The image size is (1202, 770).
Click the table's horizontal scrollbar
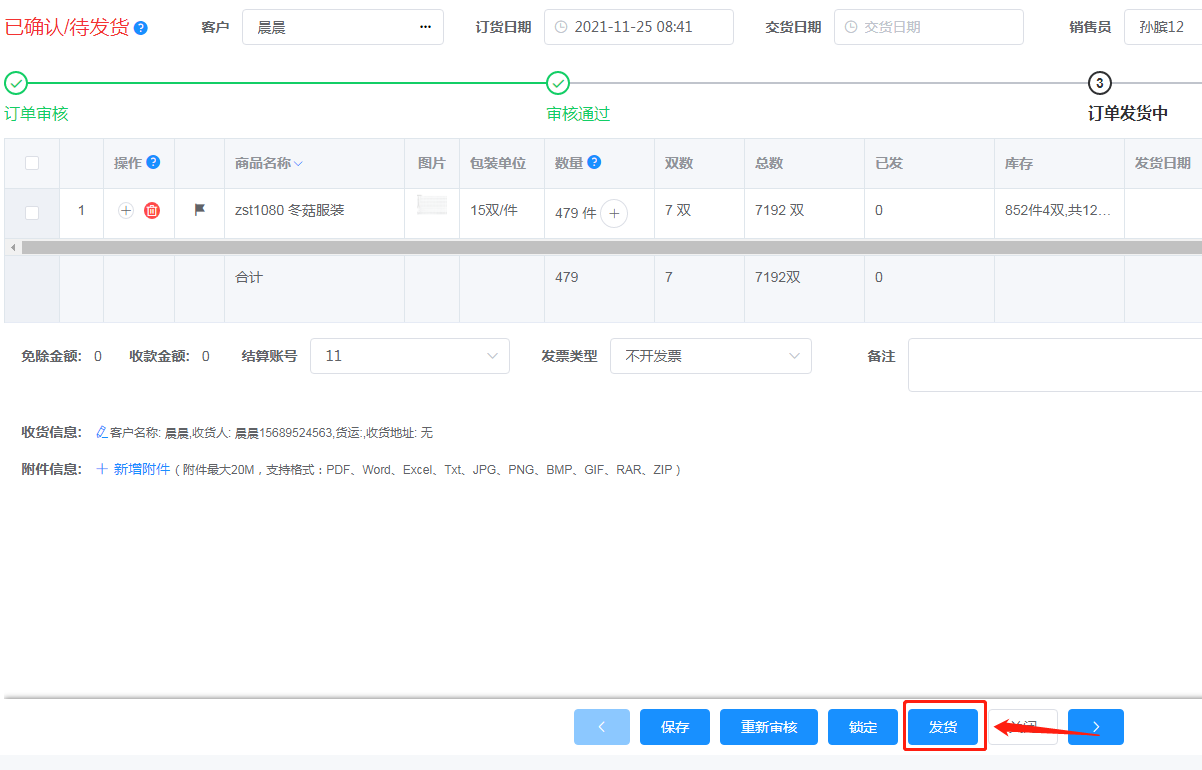coord(600,247)
